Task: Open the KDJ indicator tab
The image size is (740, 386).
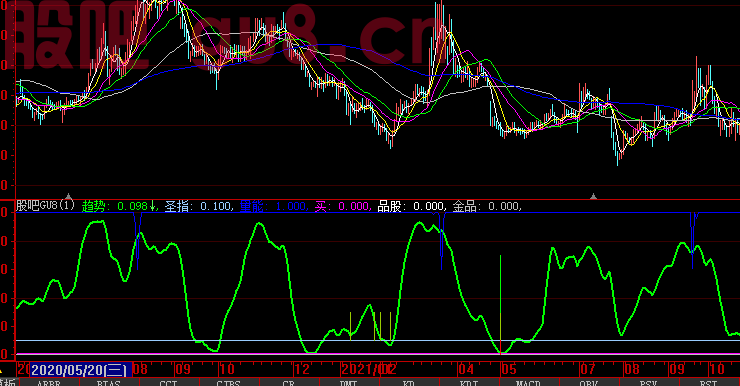Action: point(469,383)
